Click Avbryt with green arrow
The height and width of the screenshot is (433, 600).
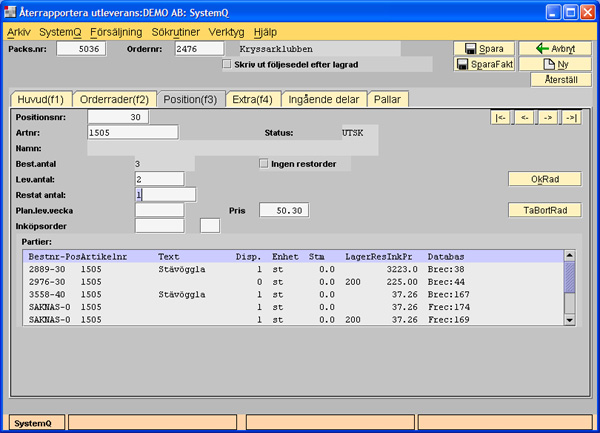(555, 49)
